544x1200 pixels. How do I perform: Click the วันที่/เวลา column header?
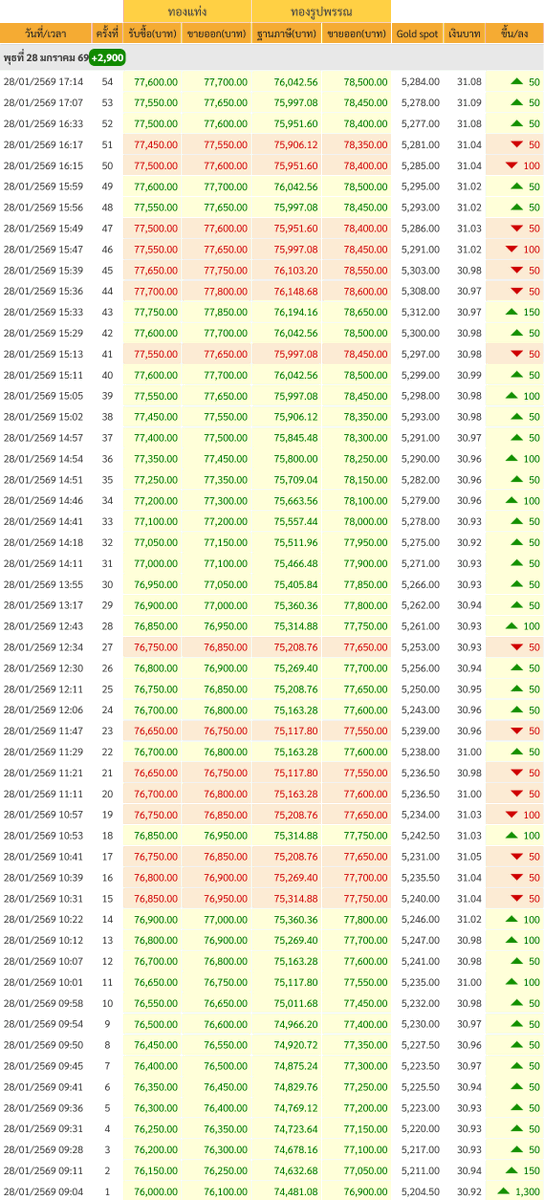[x=46, y=33]
